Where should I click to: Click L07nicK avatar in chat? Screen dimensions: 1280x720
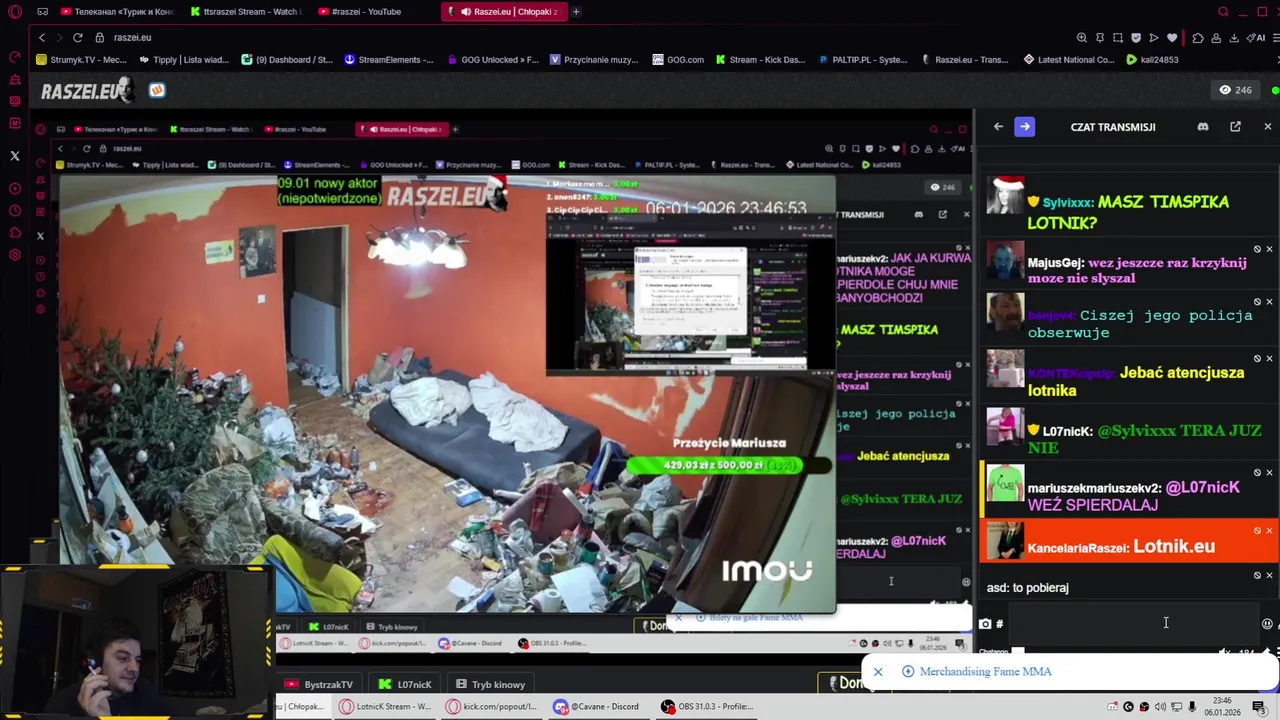pyautogui.click(x=1005, y=427)
